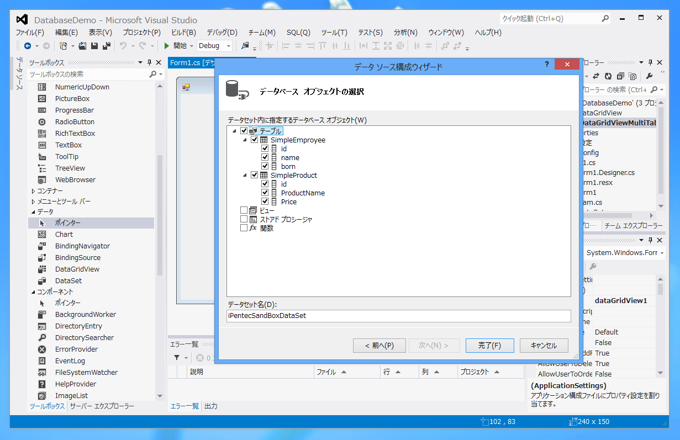Select the RadioButton toolbox item
680x440 pixels.
pyautogui.click(x=75, y=122)
